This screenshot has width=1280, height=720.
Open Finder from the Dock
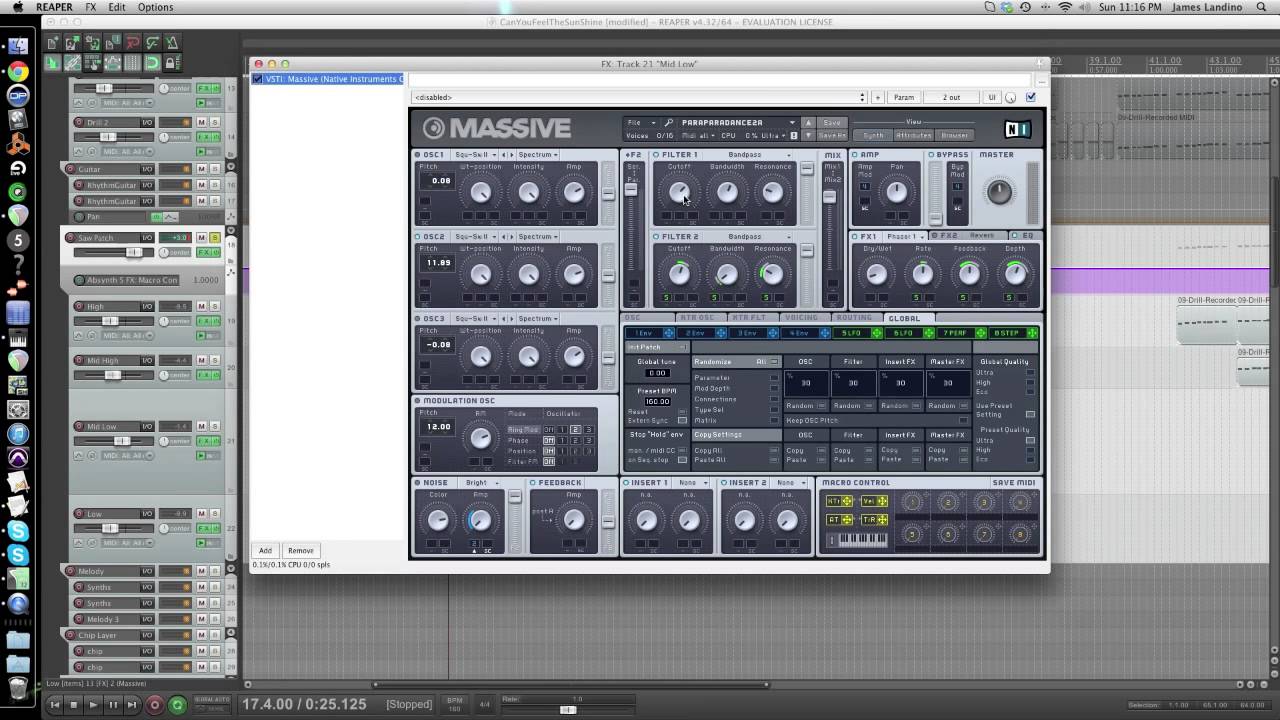[17, 46]
